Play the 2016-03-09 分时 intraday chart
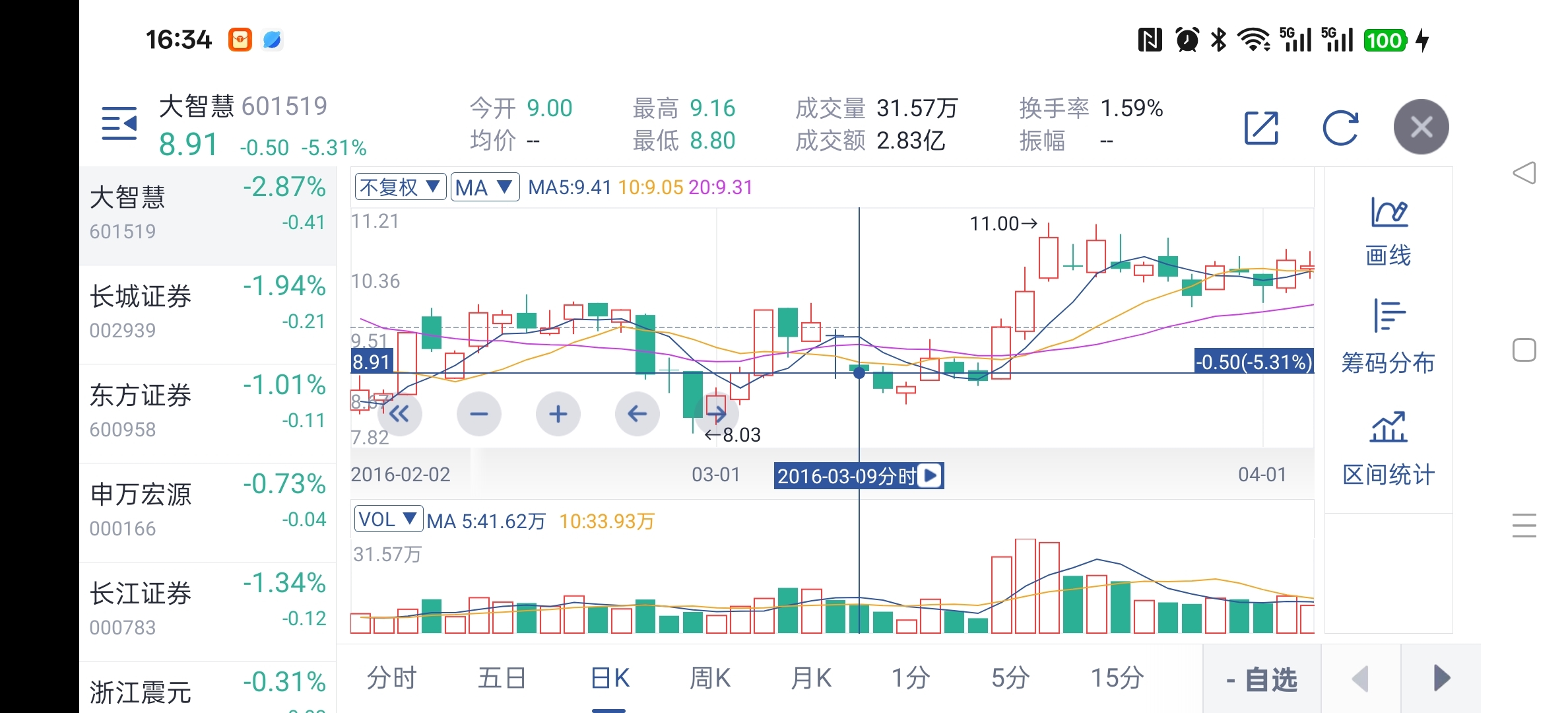 click(x=931, y=475)
